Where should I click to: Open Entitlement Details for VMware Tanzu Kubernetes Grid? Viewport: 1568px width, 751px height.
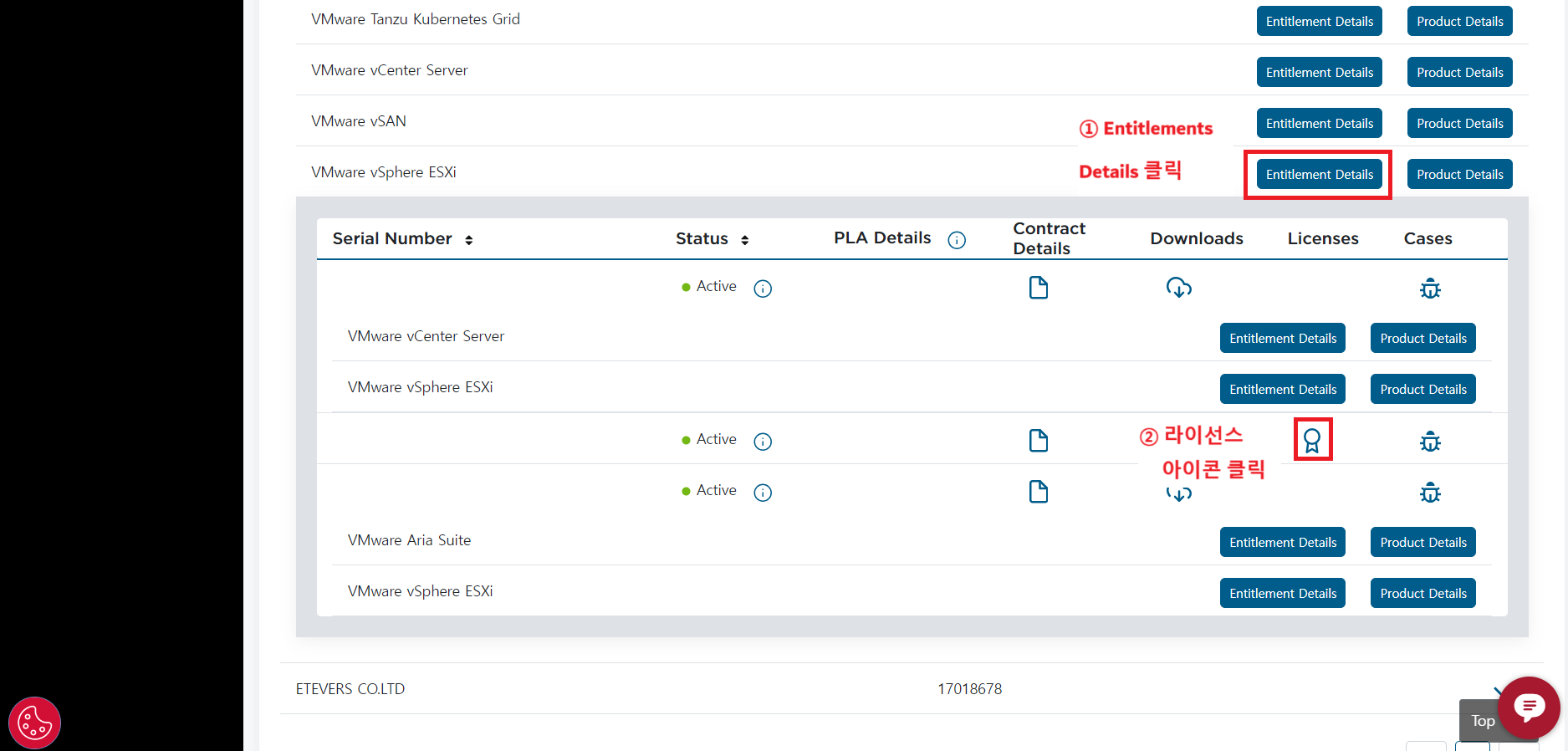[1319, 21]
